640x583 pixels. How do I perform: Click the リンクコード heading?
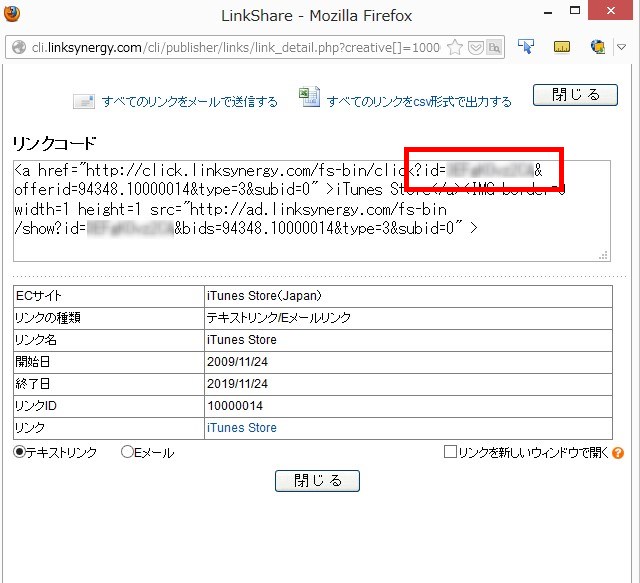[54, 143]
